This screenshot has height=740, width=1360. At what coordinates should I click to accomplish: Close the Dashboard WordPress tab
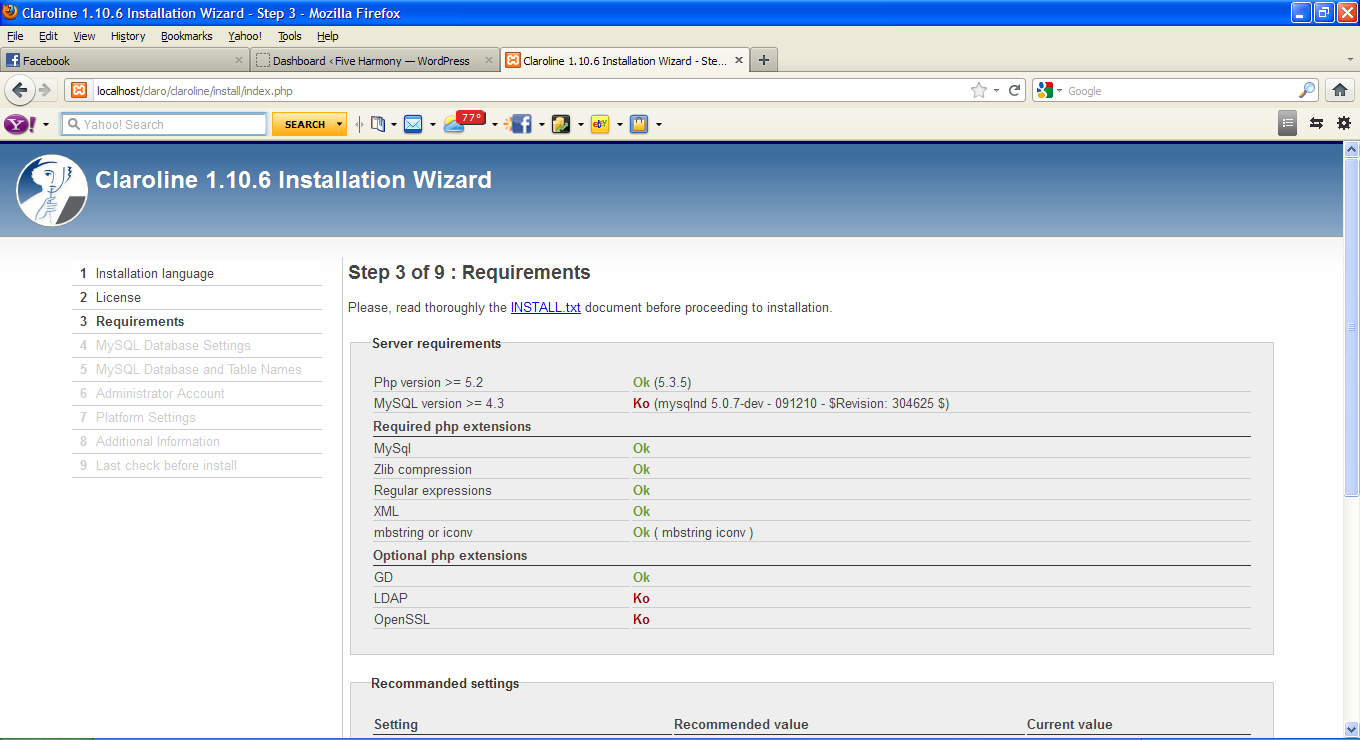(x=489, y=60)
